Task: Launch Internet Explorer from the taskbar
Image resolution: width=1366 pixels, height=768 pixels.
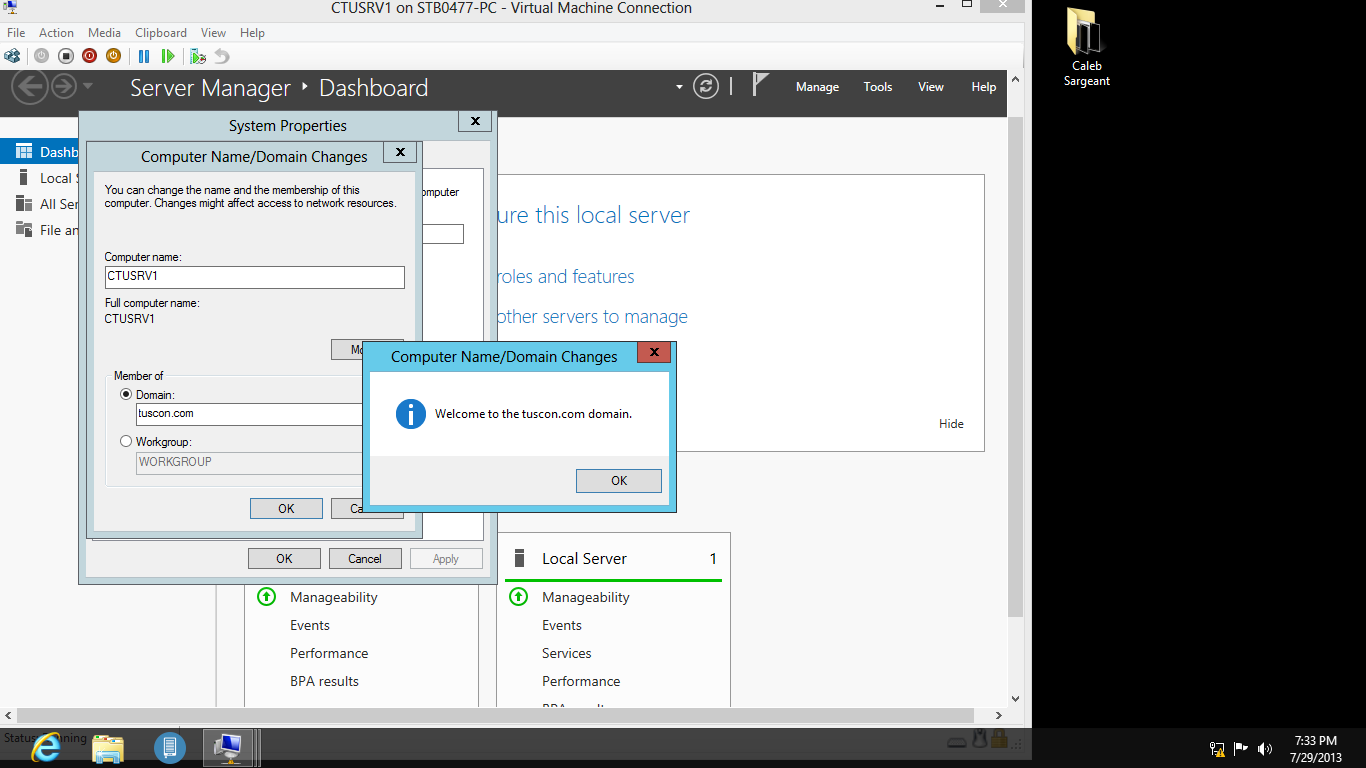Action: (46, 747)
